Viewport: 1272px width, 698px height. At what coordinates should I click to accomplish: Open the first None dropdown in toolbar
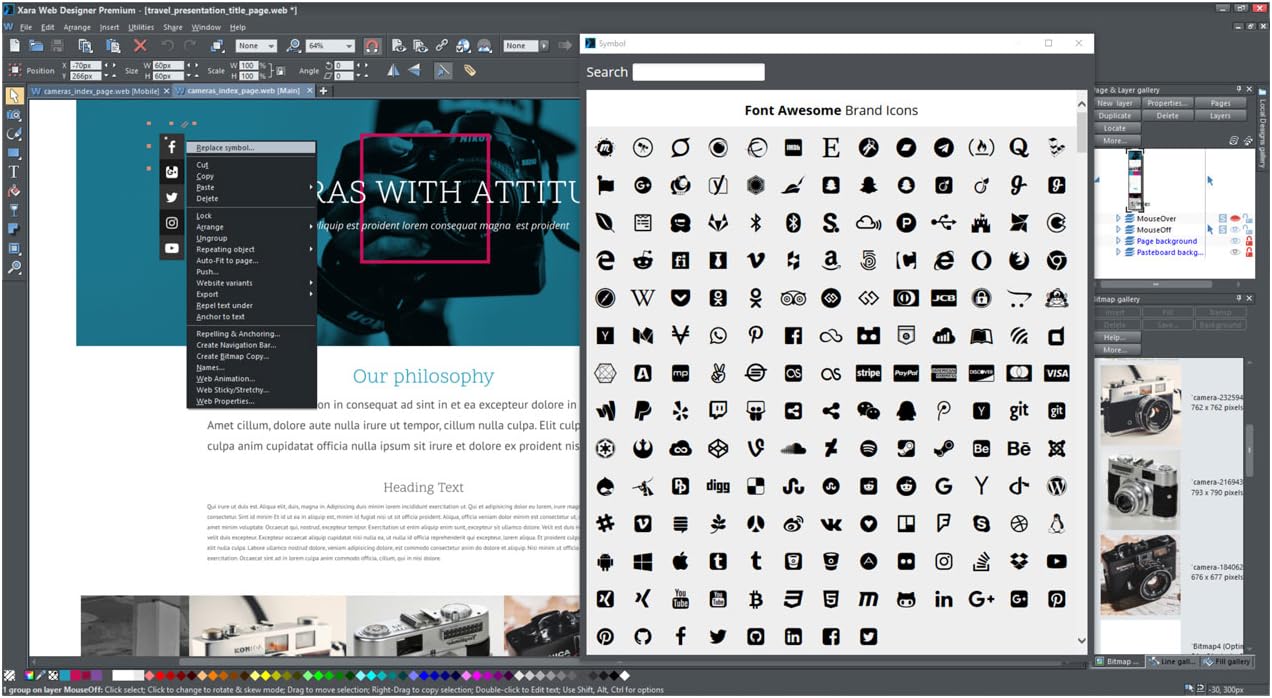point(256,46)
